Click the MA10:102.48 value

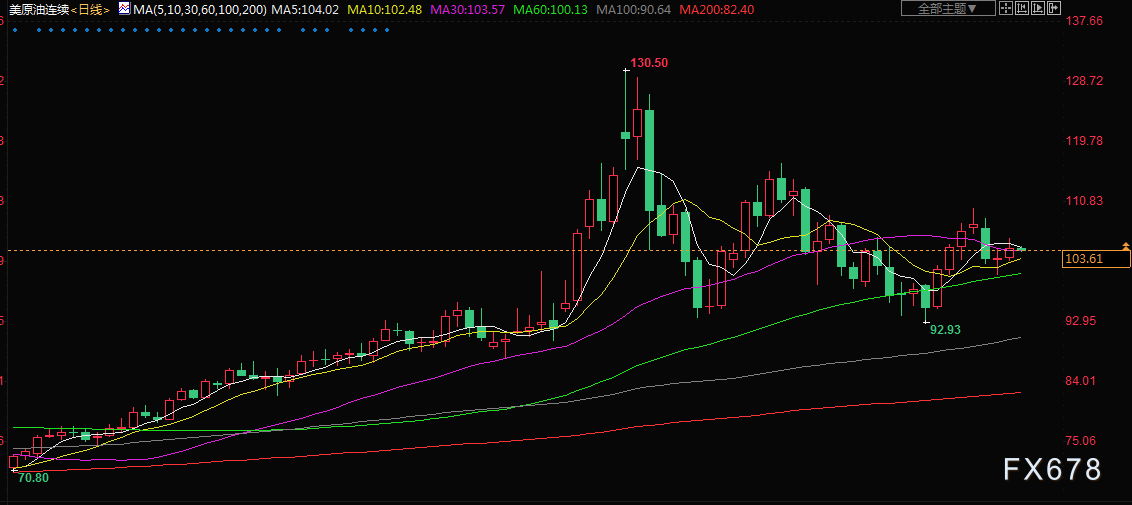(385, 9)
